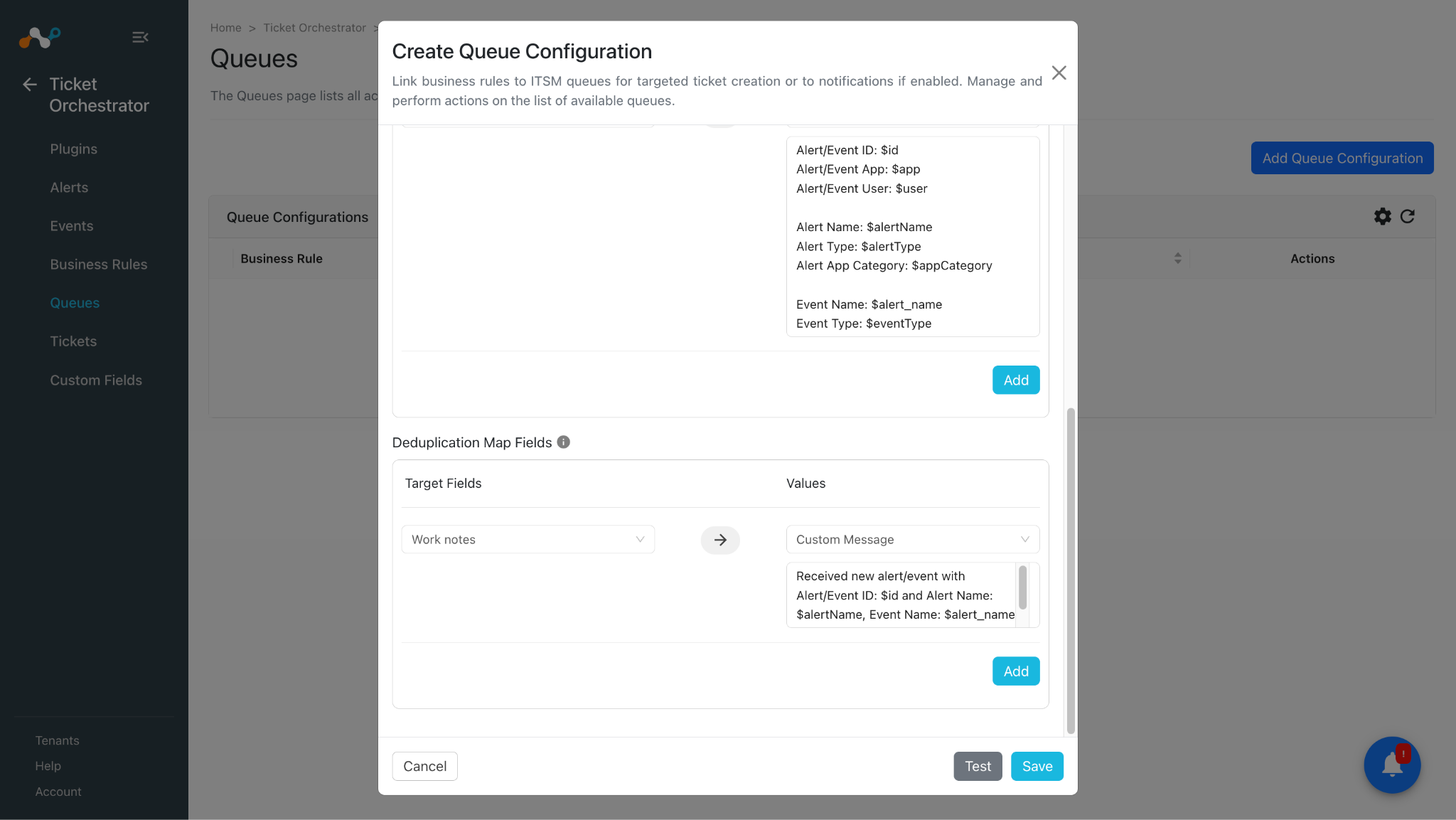
Task: Click the dialog's vertical scrollbar
Action: [x=1071, y=571]
